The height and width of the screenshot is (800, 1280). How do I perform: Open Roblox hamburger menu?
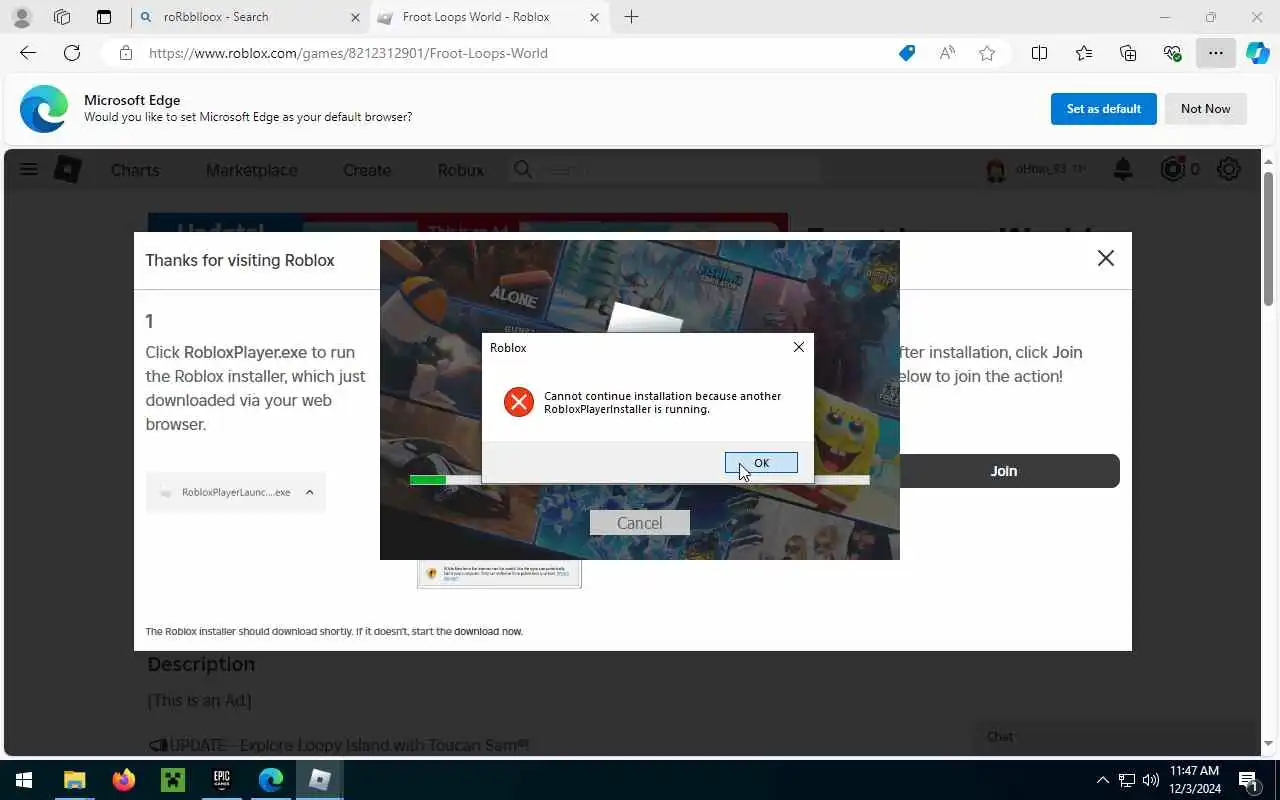point(29,169)
